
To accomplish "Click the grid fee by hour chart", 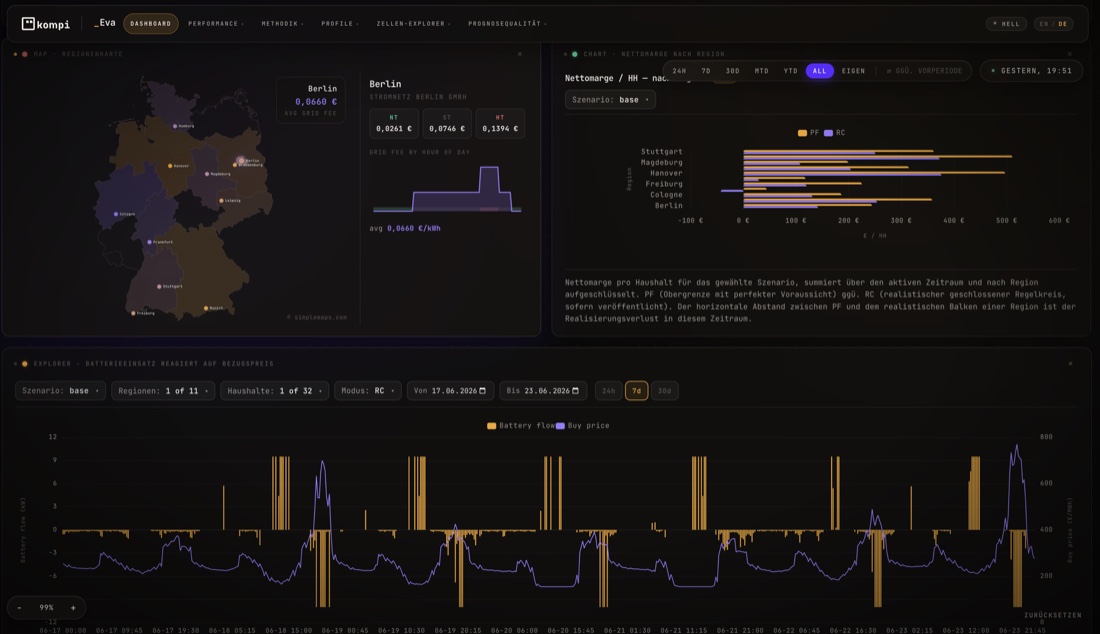I will pyautogui.click(x=447, y=188).
